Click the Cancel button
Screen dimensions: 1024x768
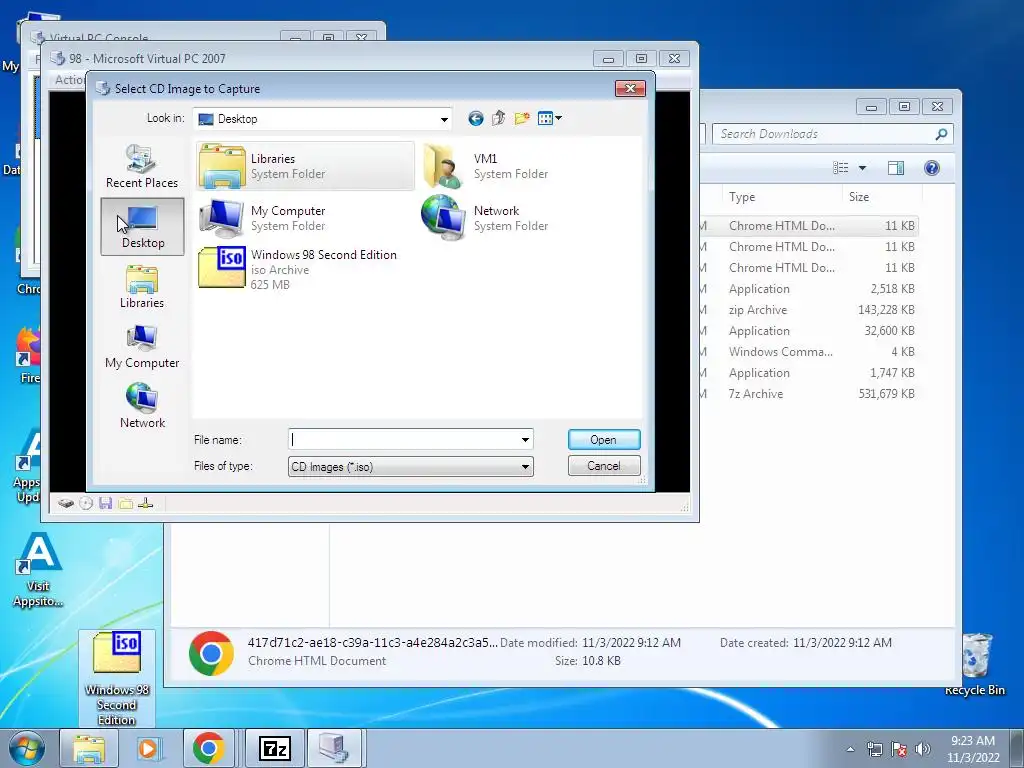603,466
